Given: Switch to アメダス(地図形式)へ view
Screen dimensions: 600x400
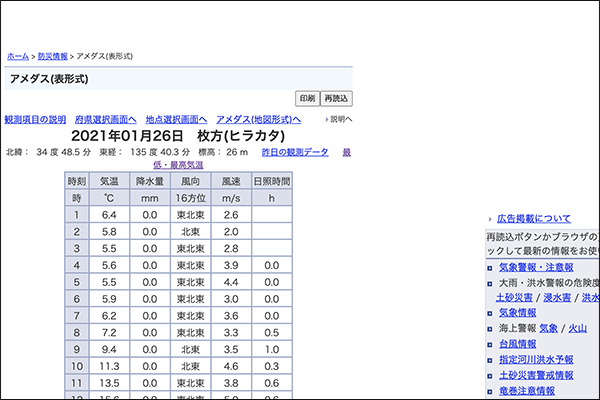Looking at the screenshot, I should [258, 119].
